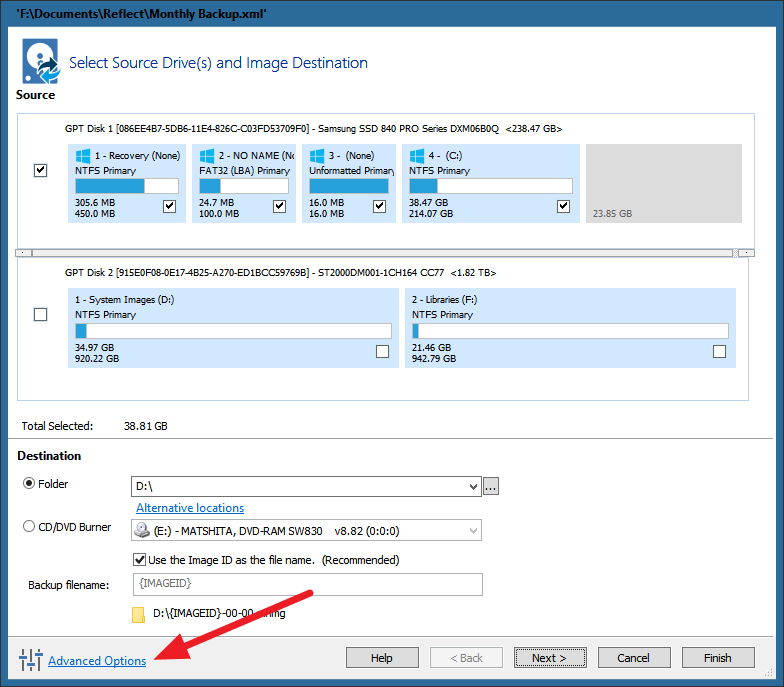
Task: Click C: partition usage bar
Action: (491, 186)
